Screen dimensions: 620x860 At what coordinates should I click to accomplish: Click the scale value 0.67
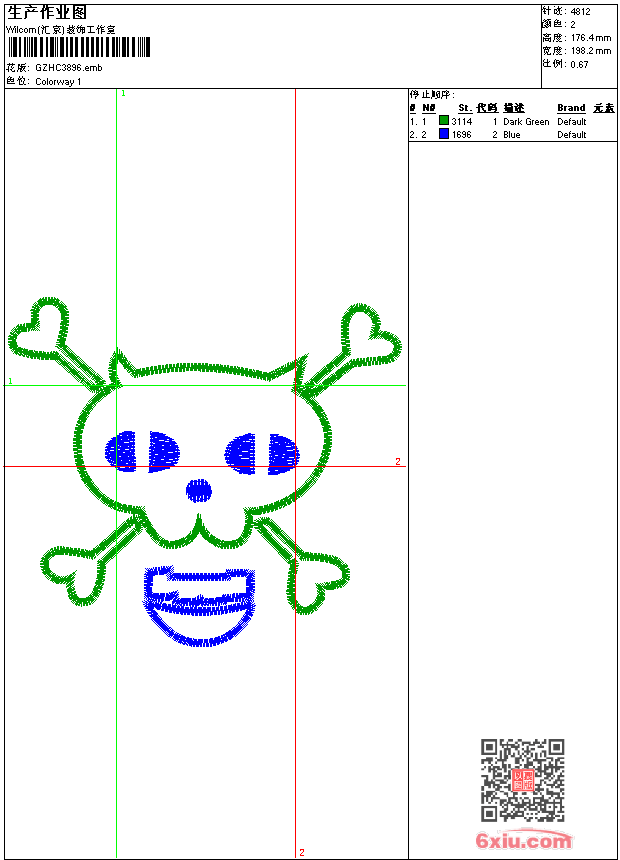(579, 64)
